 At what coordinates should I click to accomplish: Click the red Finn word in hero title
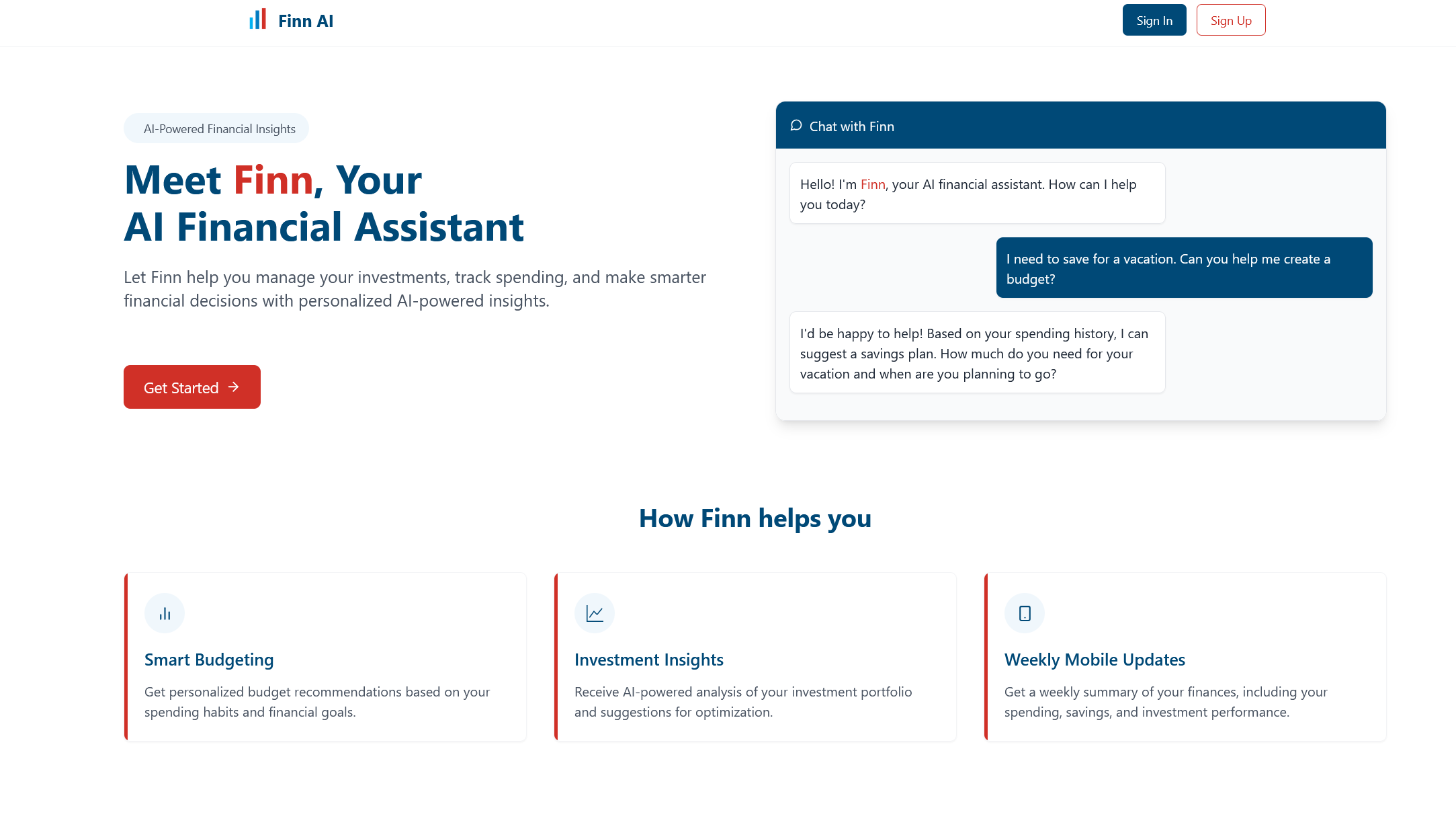click(273, 180)
